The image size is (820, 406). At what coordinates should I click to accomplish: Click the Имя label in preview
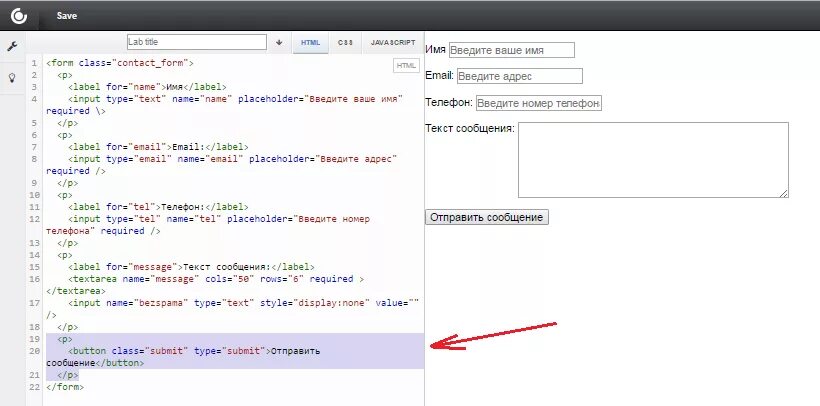point(435,50)
